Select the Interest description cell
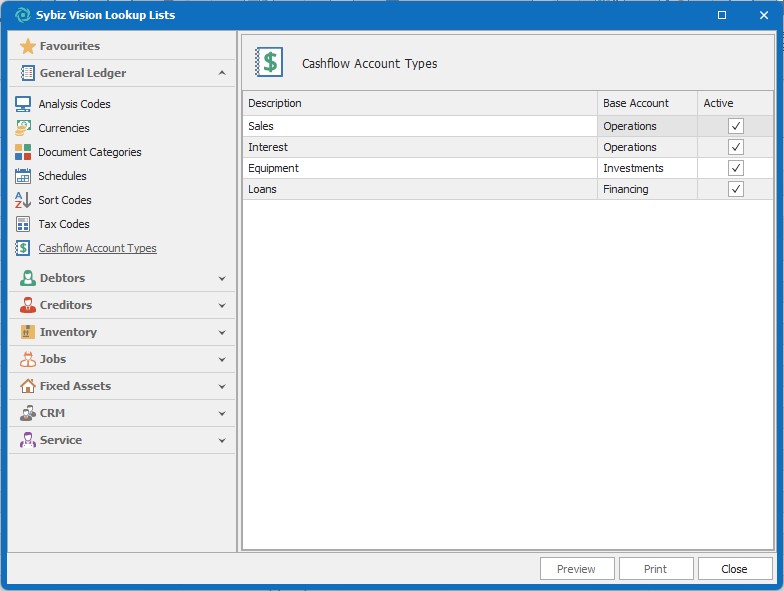784x591 pixels. 420,147
